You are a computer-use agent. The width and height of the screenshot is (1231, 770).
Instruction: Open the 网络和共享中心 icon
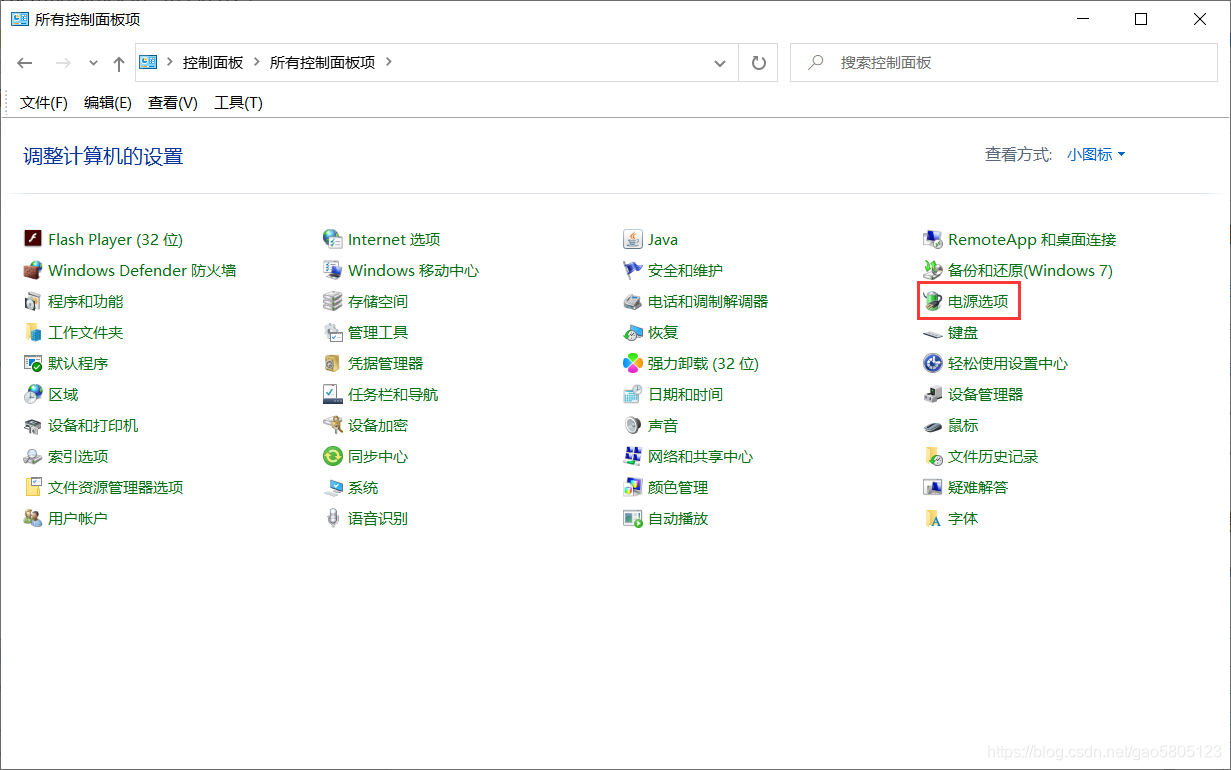pyautogui.click(x=633, y=456)
